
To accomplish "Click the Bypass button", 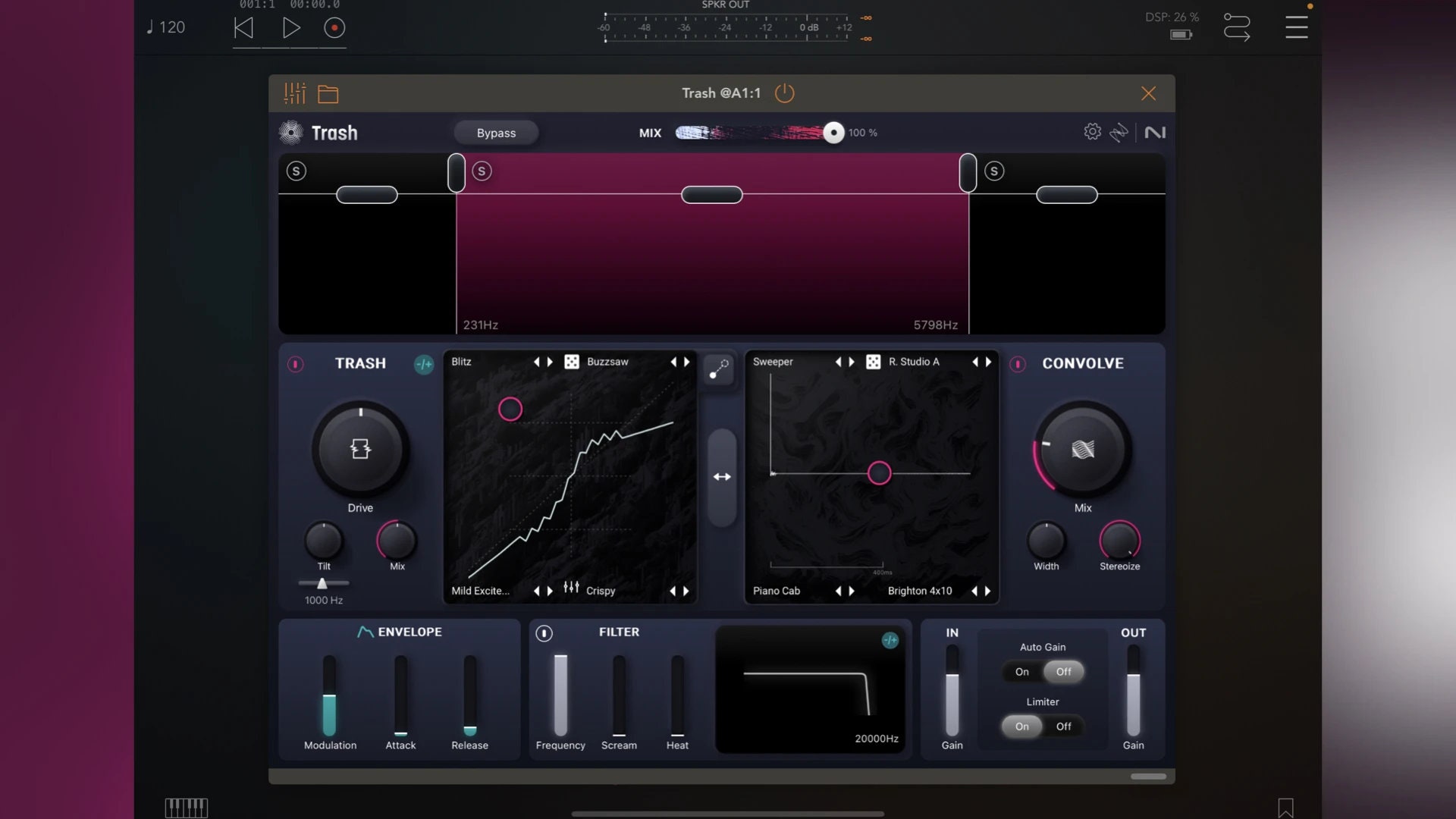I will pyautogui.click(x=496, y=133).
